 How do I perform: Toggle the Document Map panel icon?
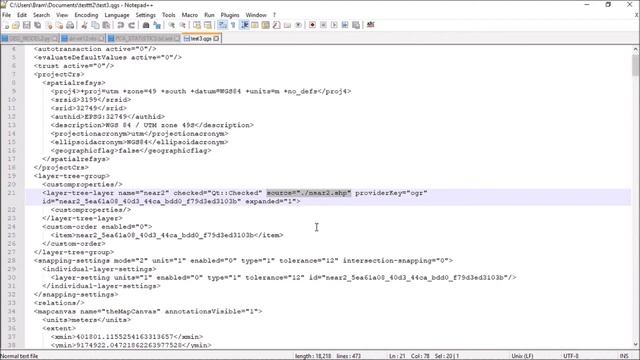point(266,25)
